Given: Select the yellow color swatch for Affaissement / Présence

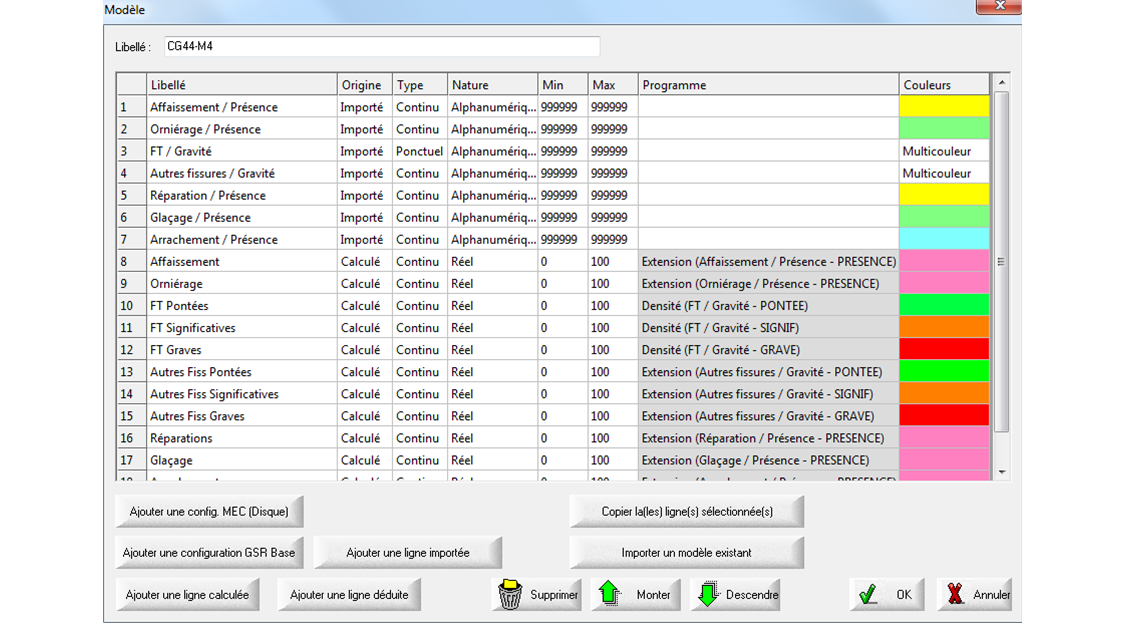Looking at the screenshot, I should tap(944, 107).
